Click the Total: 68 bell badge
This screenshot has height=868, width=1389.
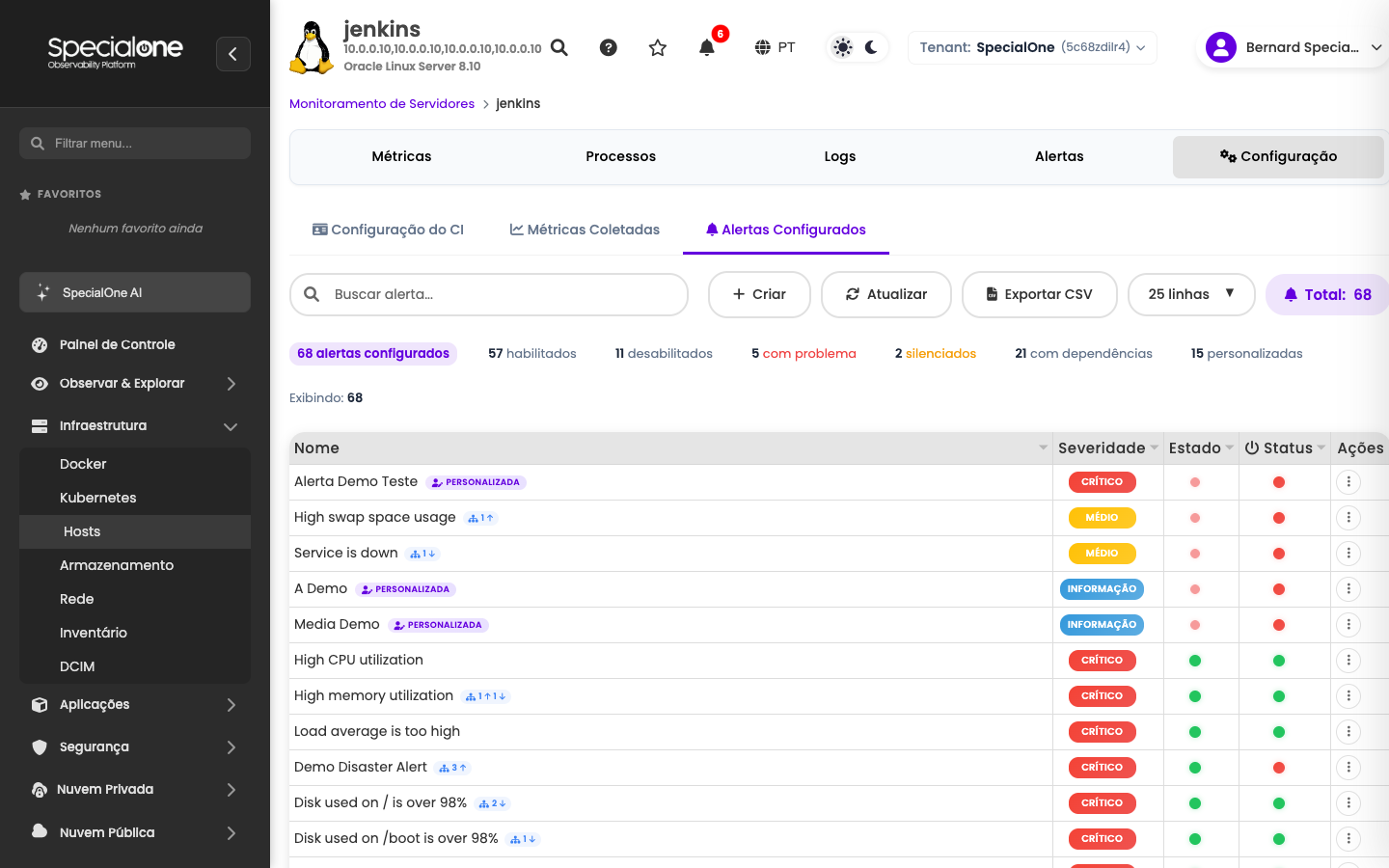(x=1327, y=294)
